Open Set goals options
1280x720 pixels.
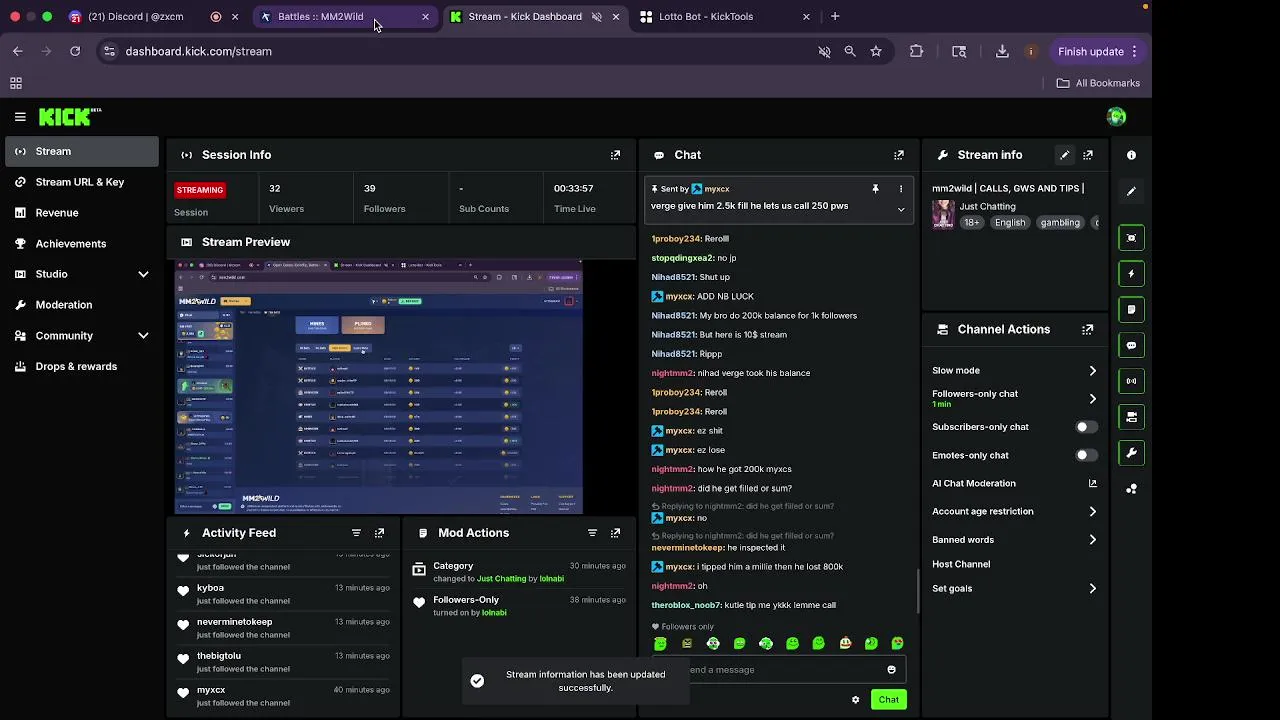[x=1014, y=589]
